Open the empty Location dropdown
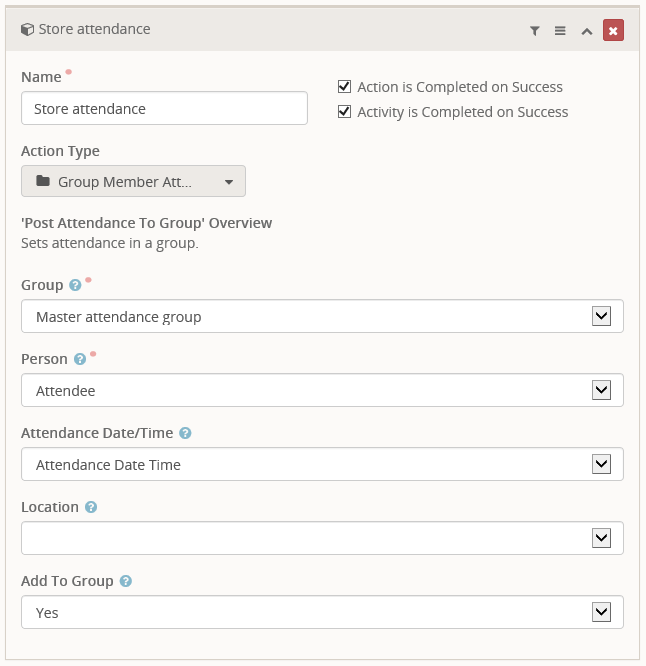646x666 pixels. click(x=322, y=539)
